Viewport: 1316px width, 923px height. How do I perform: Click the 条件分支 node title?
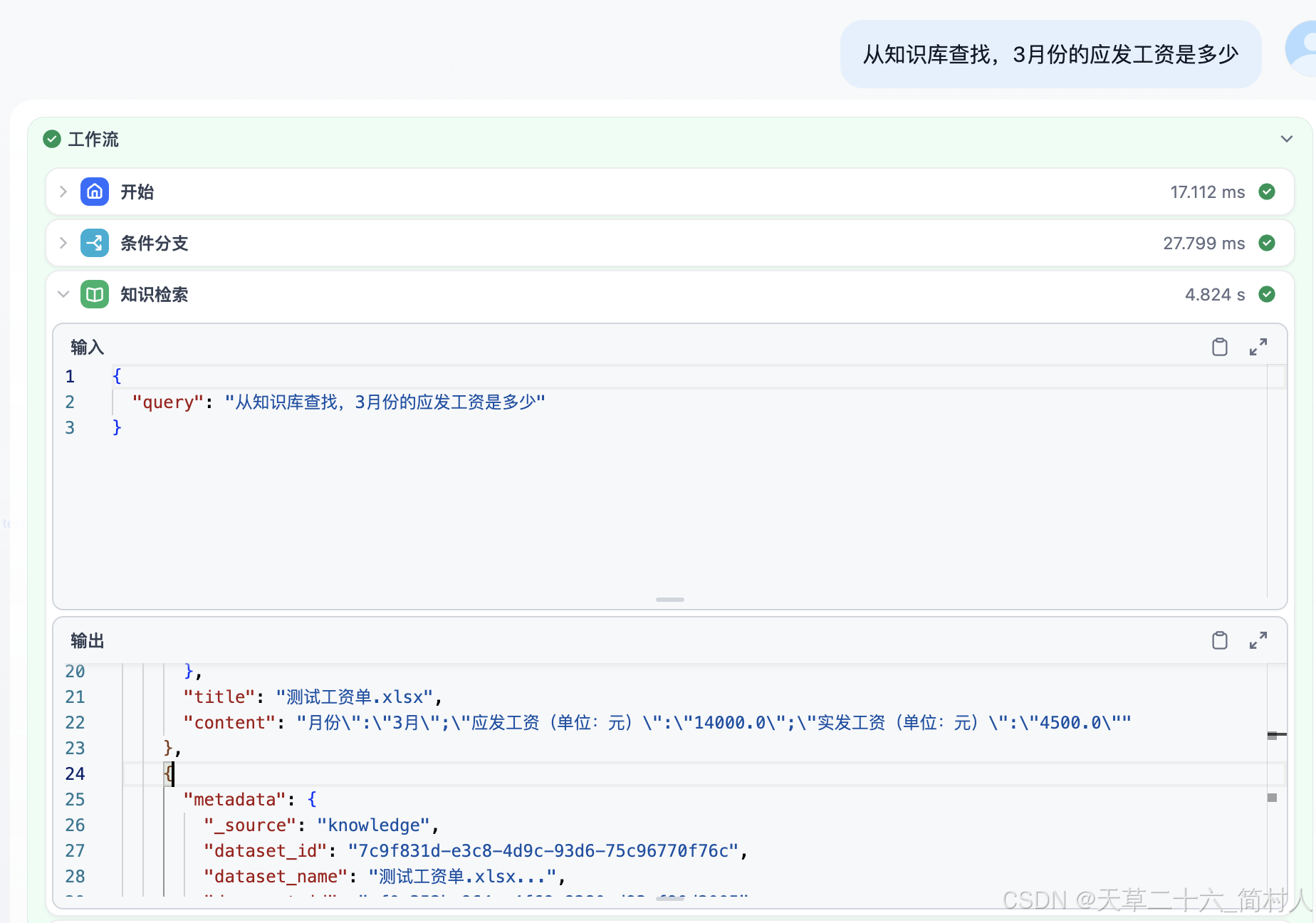[154, 243]
